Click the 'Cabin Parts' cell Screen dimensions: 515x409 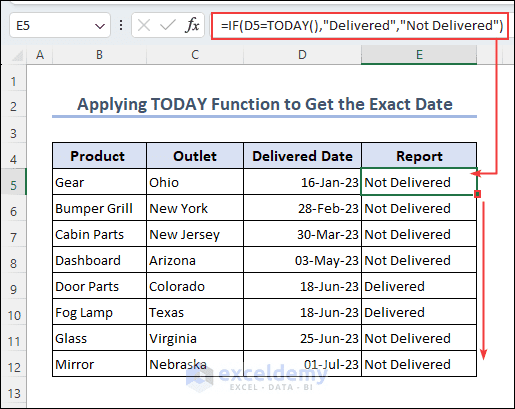pyautogui.click(x=99, y=234)
